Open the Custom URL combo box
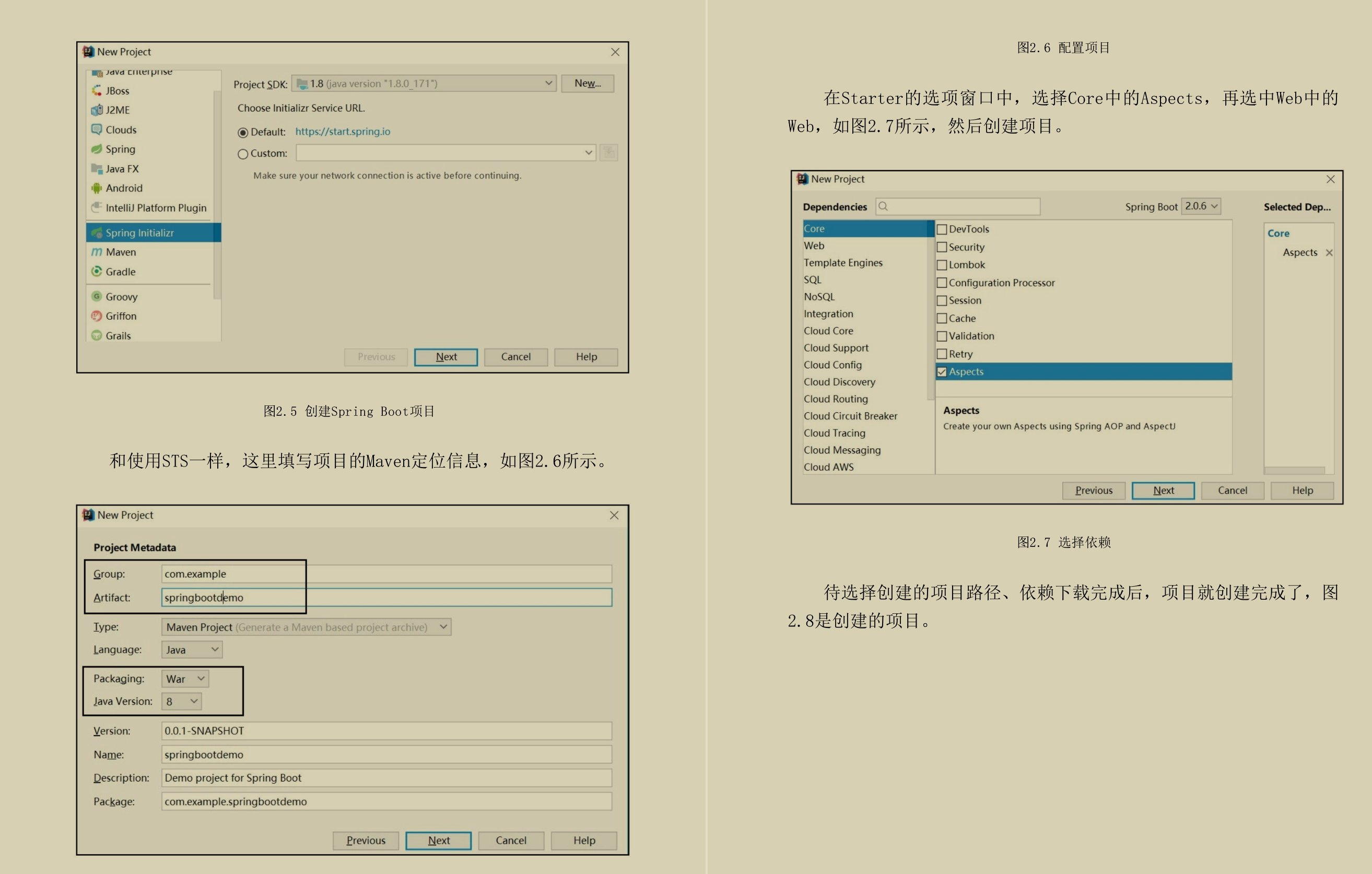Viewport: 1372px width, 874px height. pyautogui.click(x=446, y=153)
